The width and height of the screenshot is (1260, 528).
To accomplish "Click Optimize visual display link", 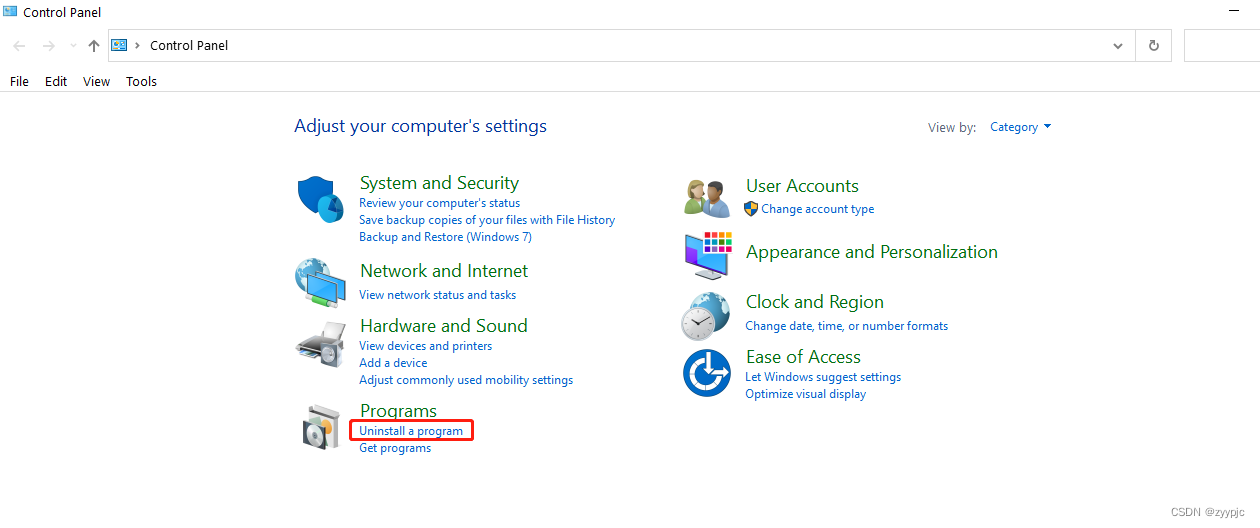I will tap(806, 394).
